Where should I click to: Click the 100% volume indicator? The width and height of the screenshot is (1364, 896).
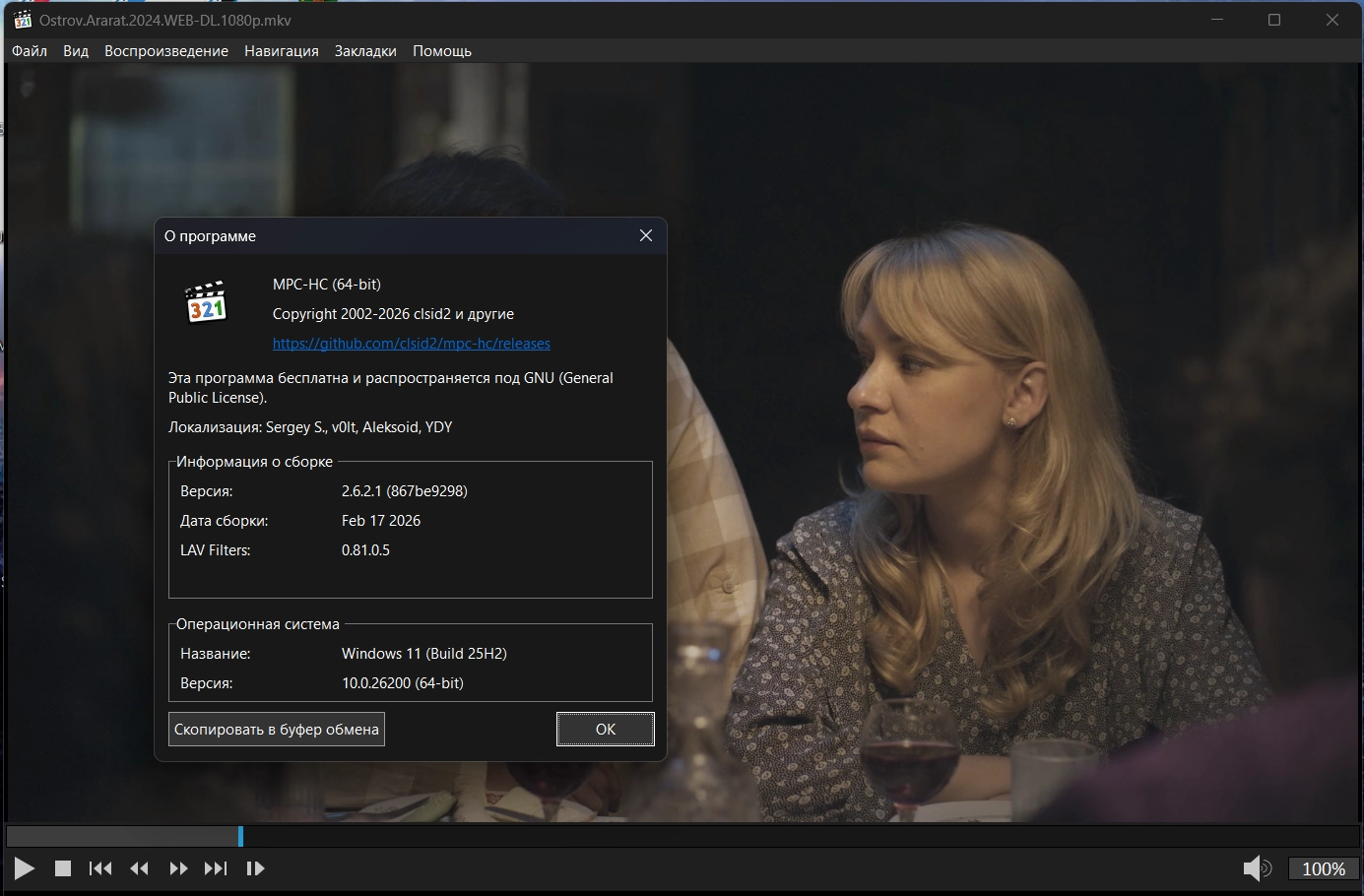(1324, 868)
